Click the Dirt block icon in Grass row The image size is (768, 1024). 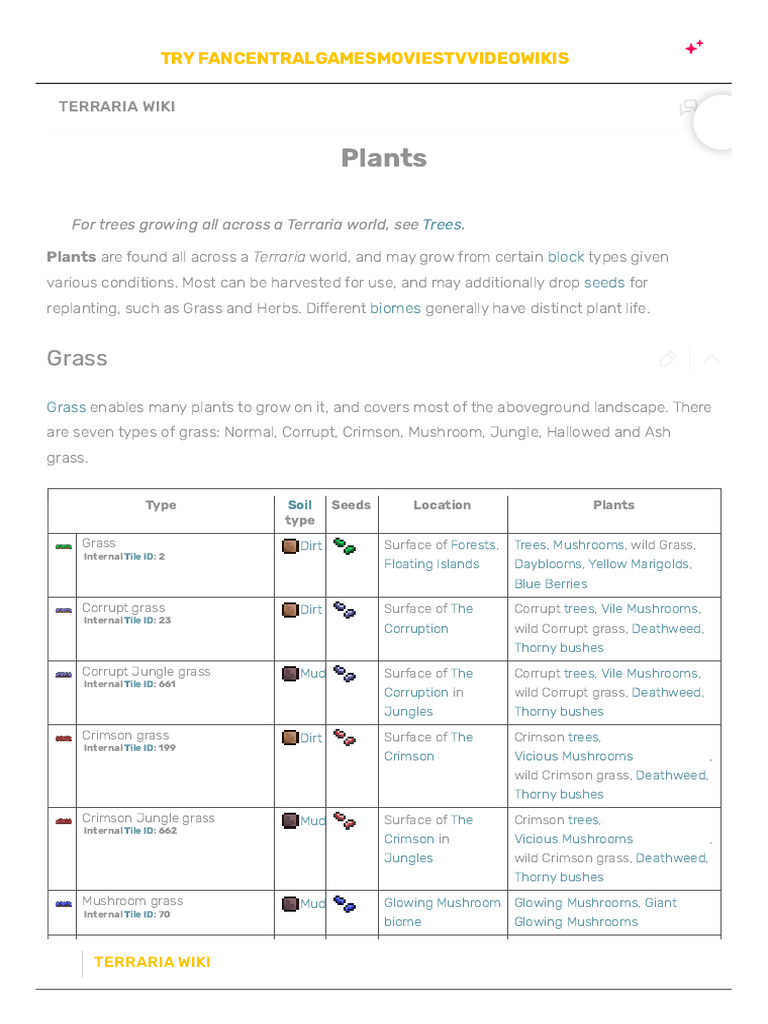[x=290, y=546]
